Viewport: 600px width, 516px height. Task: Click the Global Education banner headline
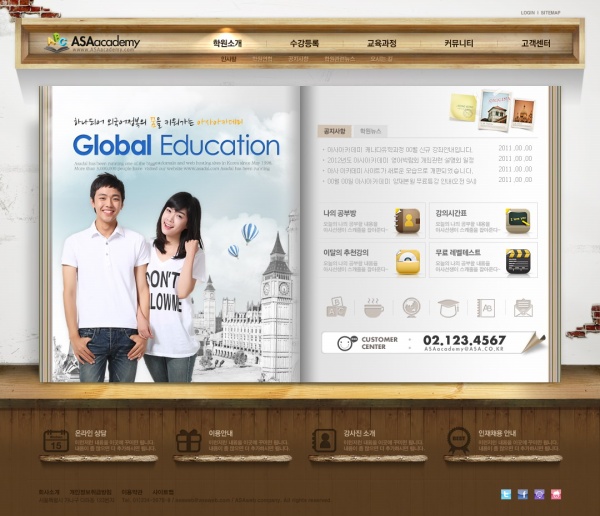coord(176,146)
